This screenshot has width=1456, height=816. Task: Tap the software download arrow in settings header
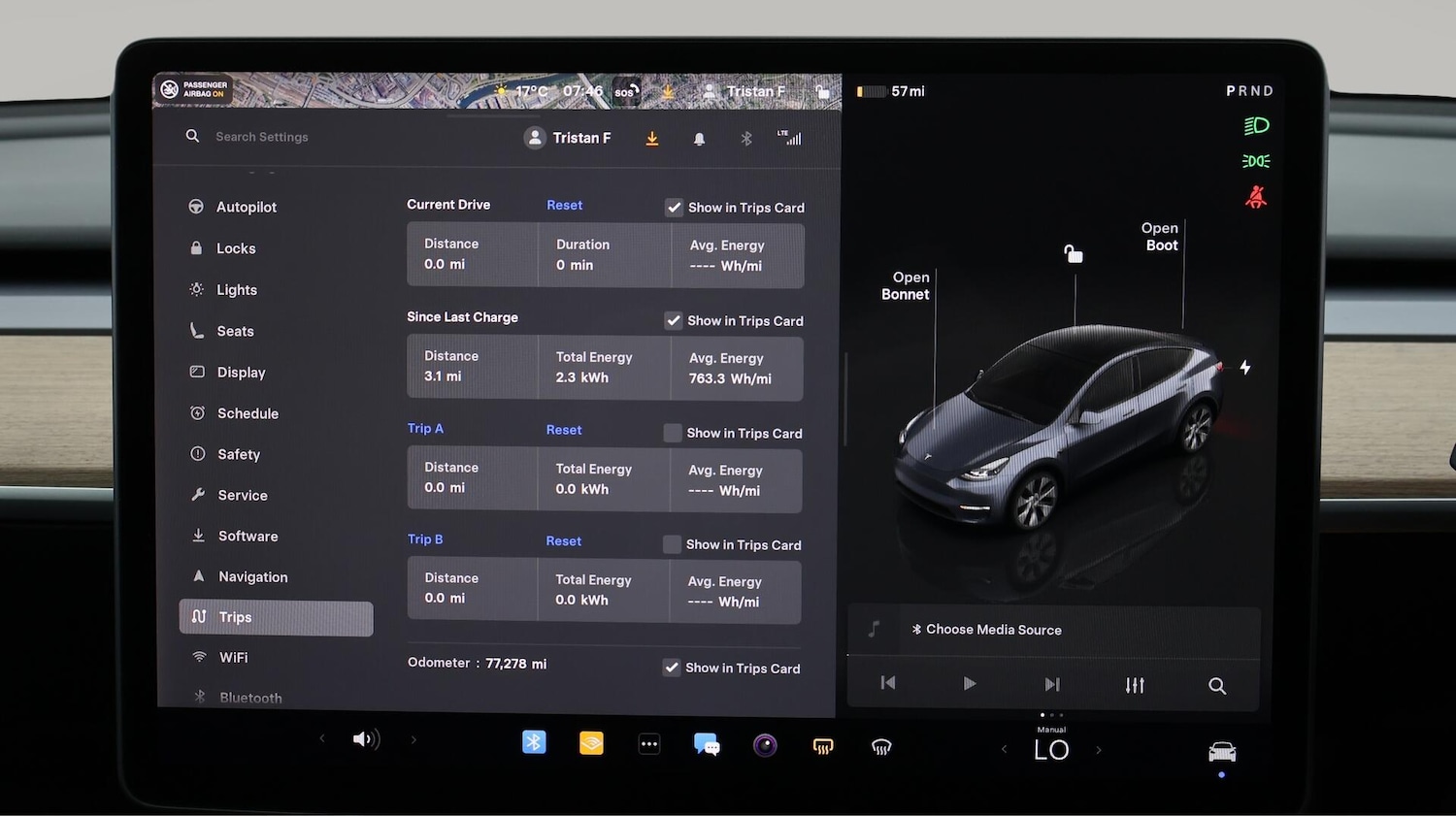pos(652,139)
